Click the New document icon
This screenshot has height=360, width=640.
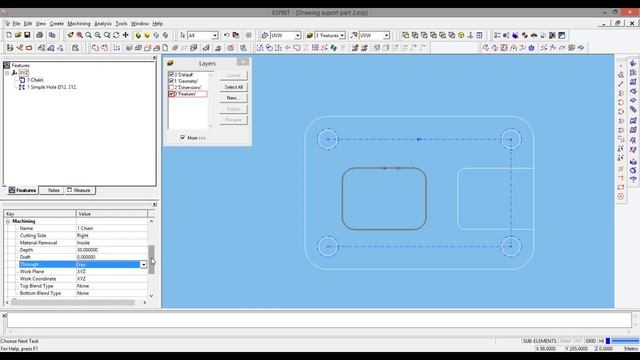click(x=9, y=36)
